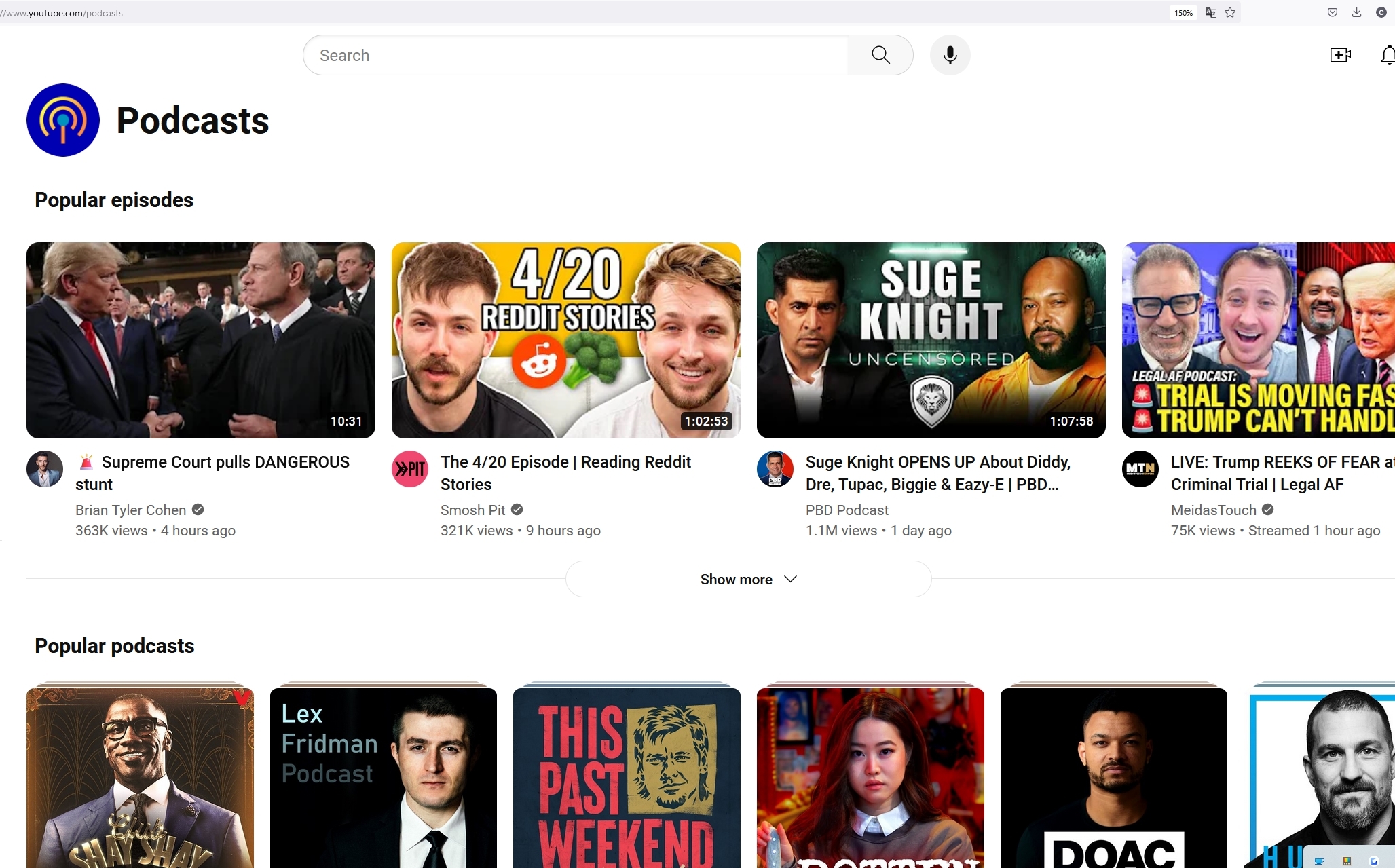1395x868 pixels.
Task: Click the youtube.com/podcasts address bar URL
Action: click(62, 13)
